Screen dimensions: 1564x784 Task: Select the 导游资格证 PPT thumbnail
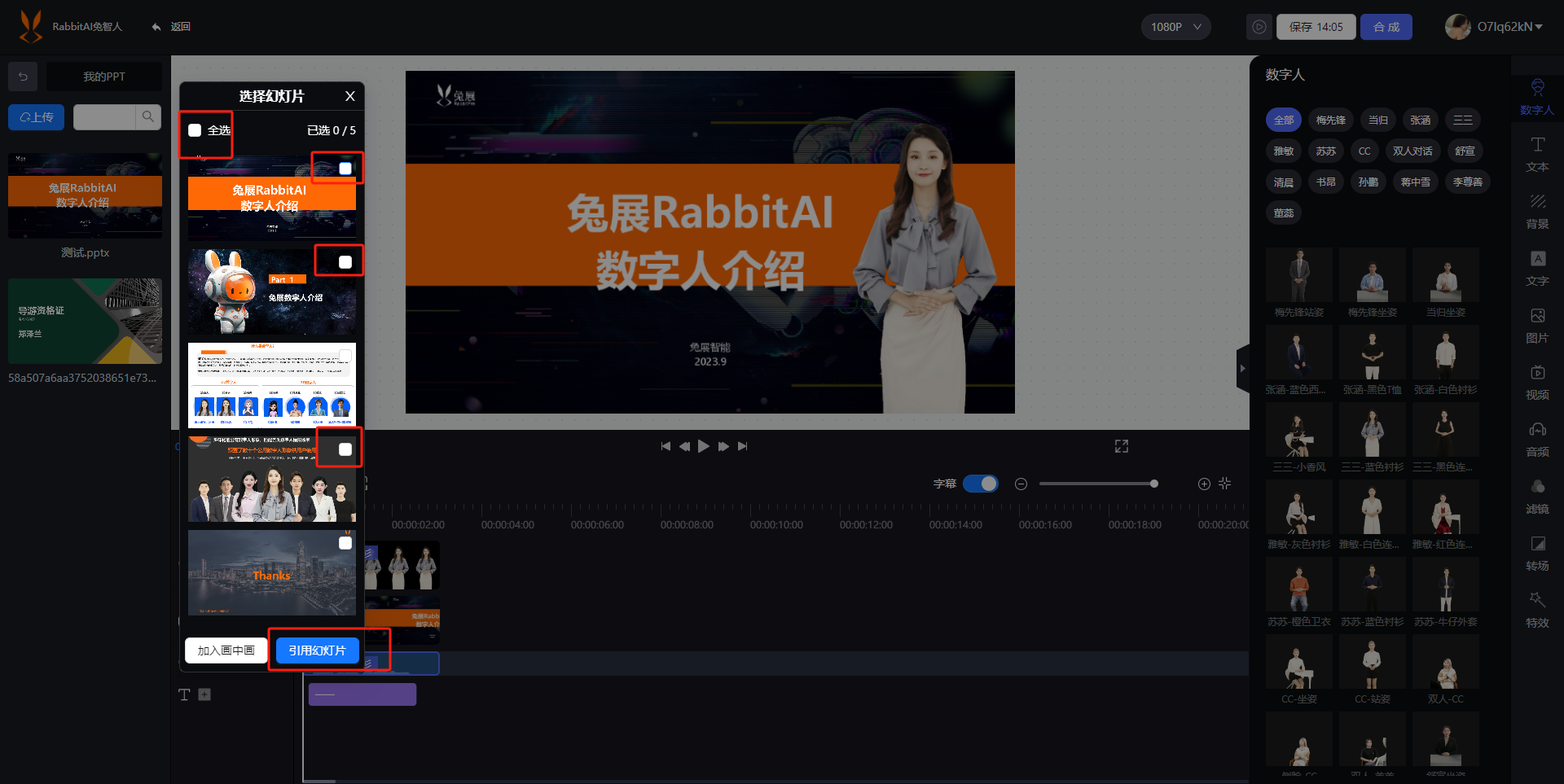[x=85, y=321]
